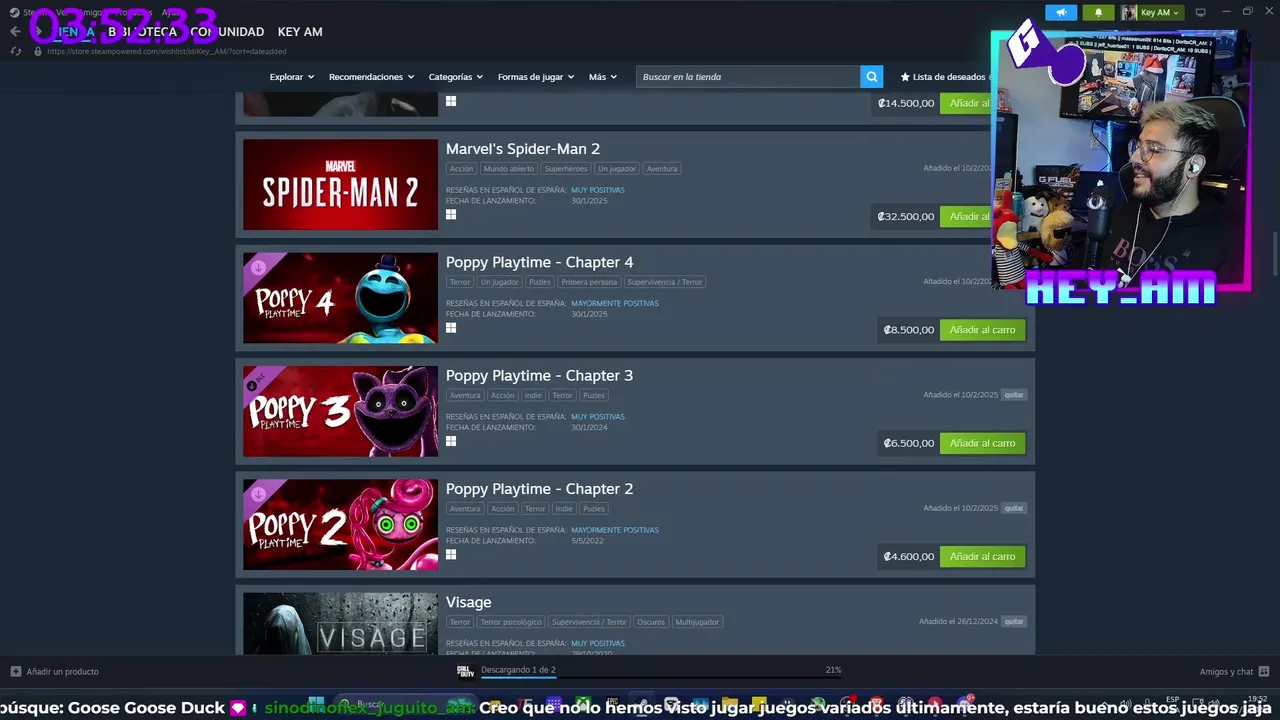Click the Mundo abierto tag on Spider-Man 2

tap(509, 169)
